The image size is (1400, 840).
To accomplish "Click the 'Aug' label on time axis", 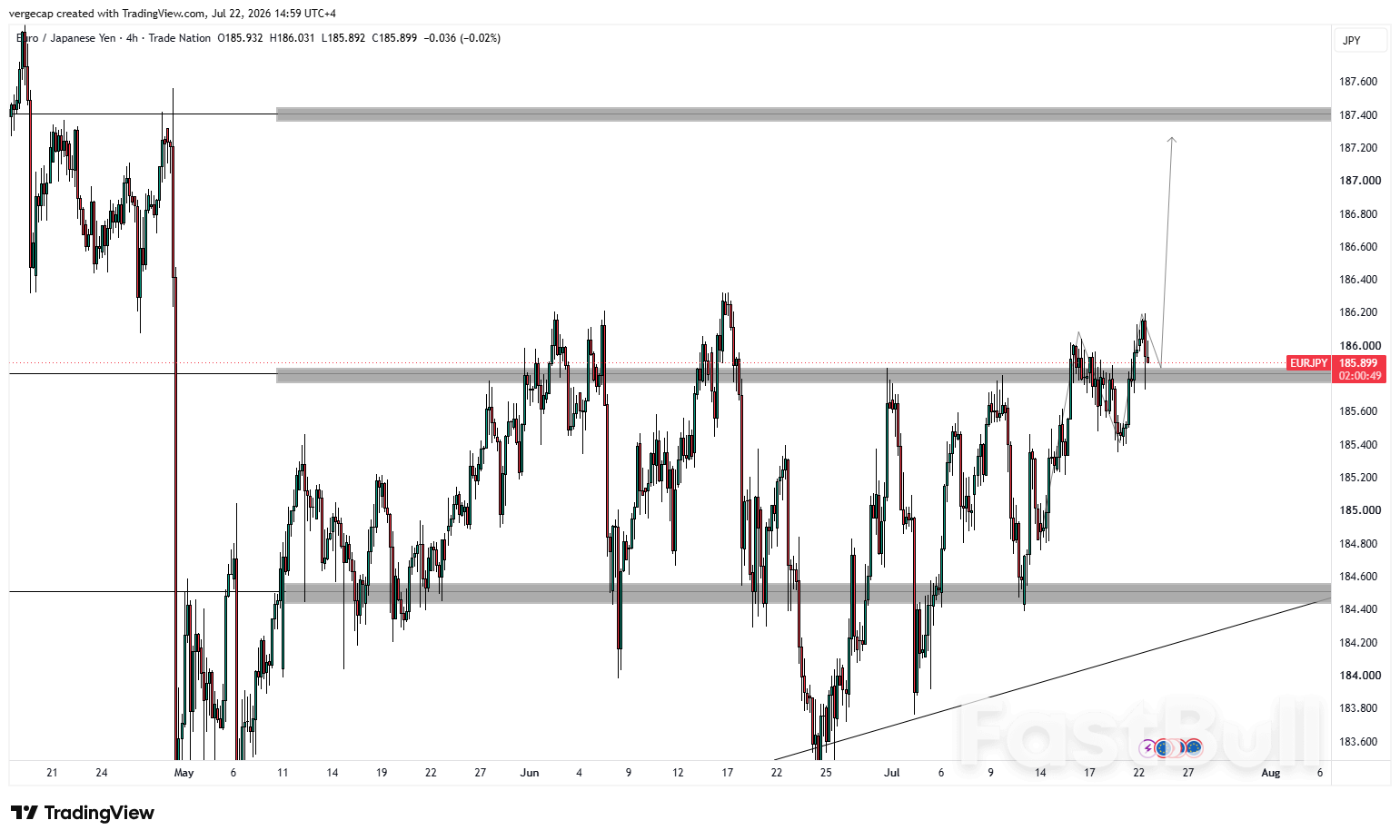I will click(x=1271, y=773).
